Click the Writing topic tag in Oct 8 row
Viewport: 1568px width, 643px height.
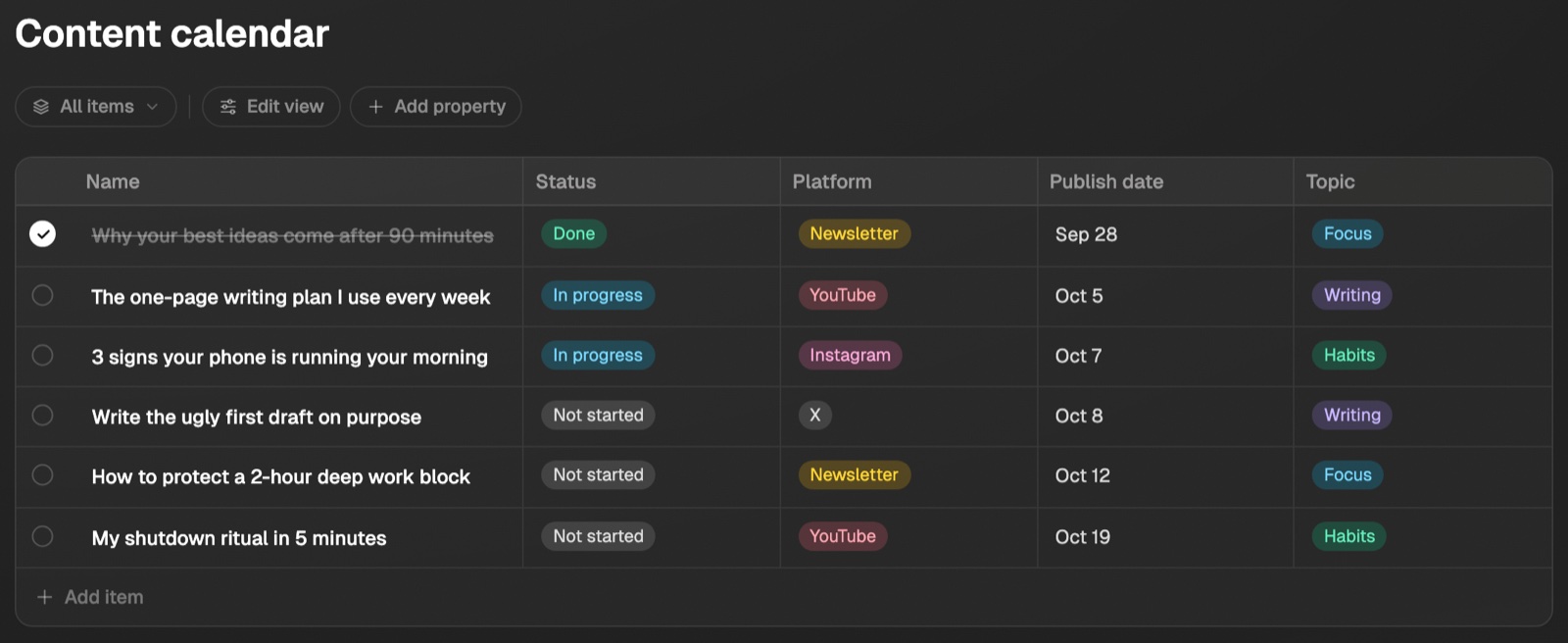[x=1352, y=415]
